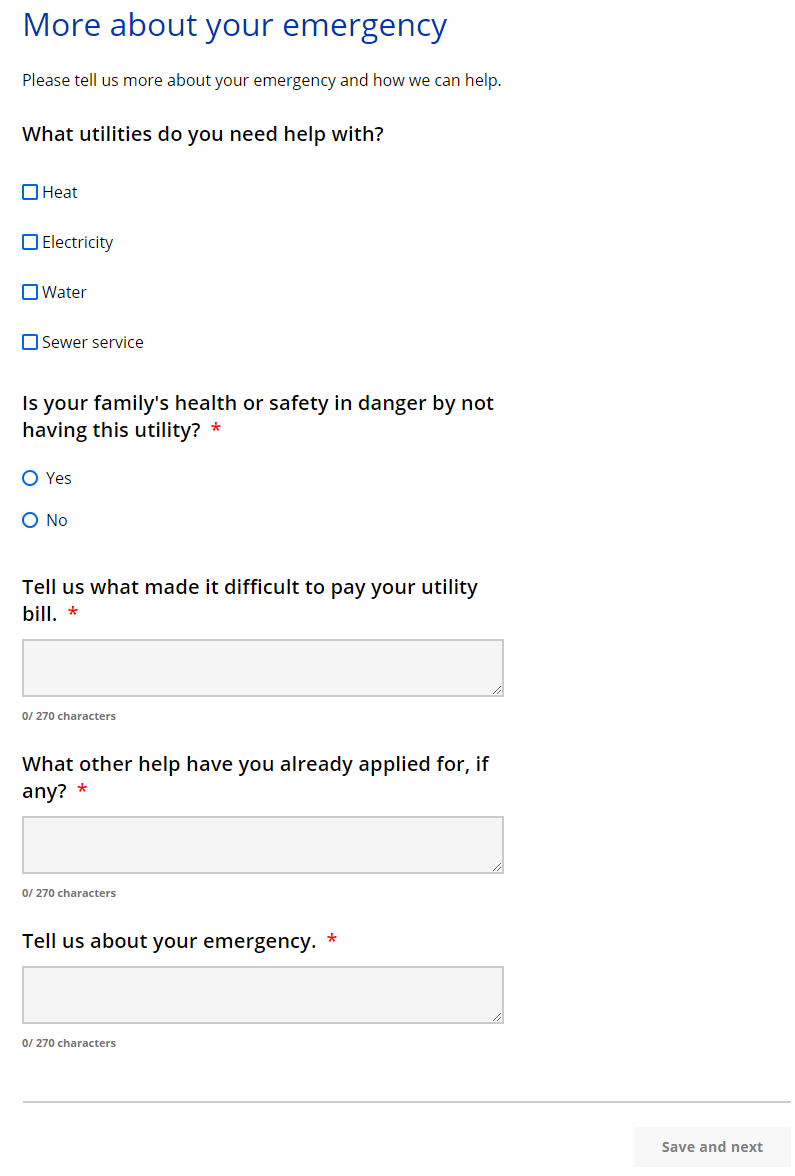Click the 'Sewer service' label text
Screen dimensions: 795x1176
(93, 342)
